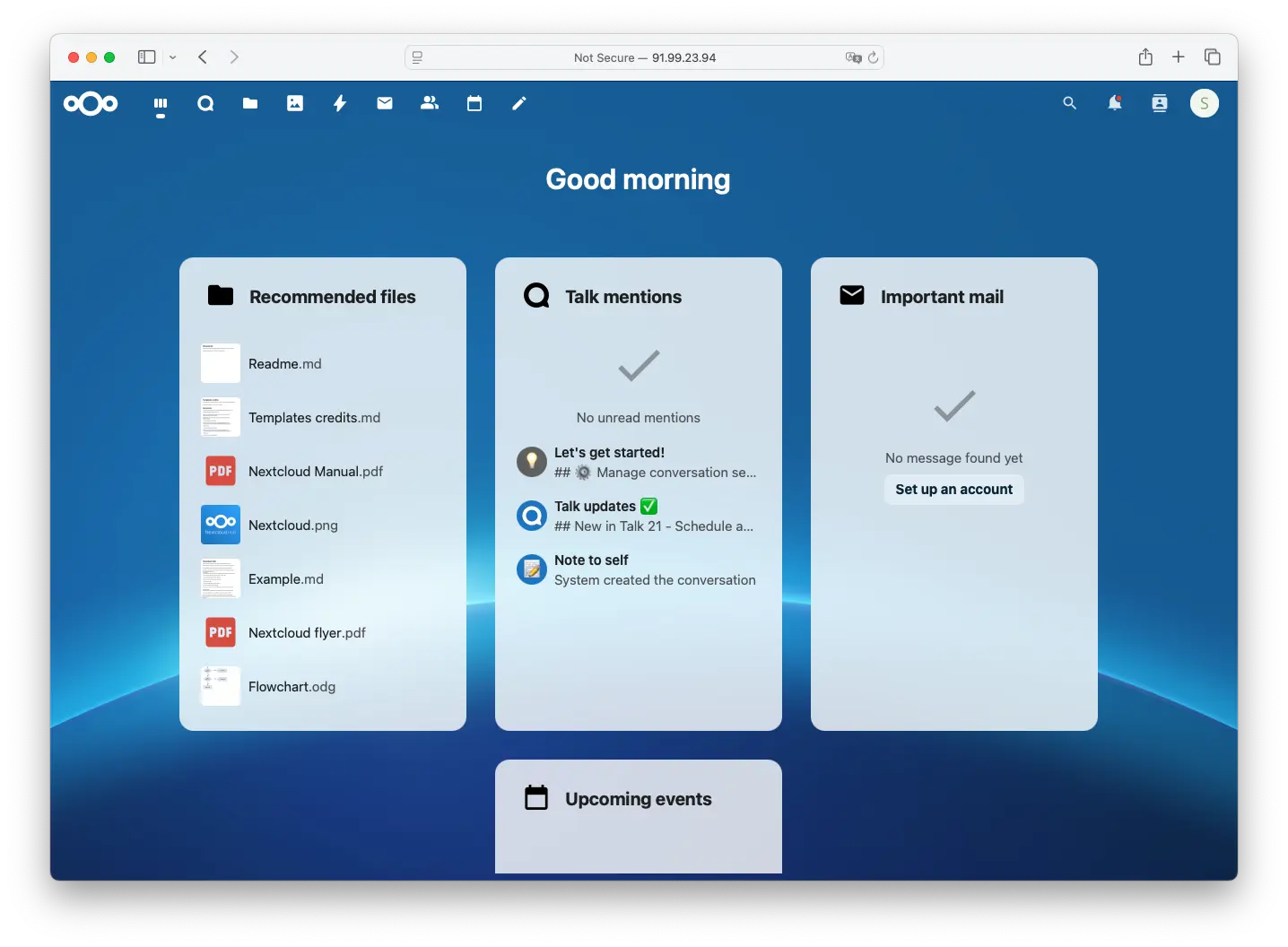This screenshot has height=947, width=1288.
Task: Open unified search via the magnifier
Action: tap(1069, 103)
